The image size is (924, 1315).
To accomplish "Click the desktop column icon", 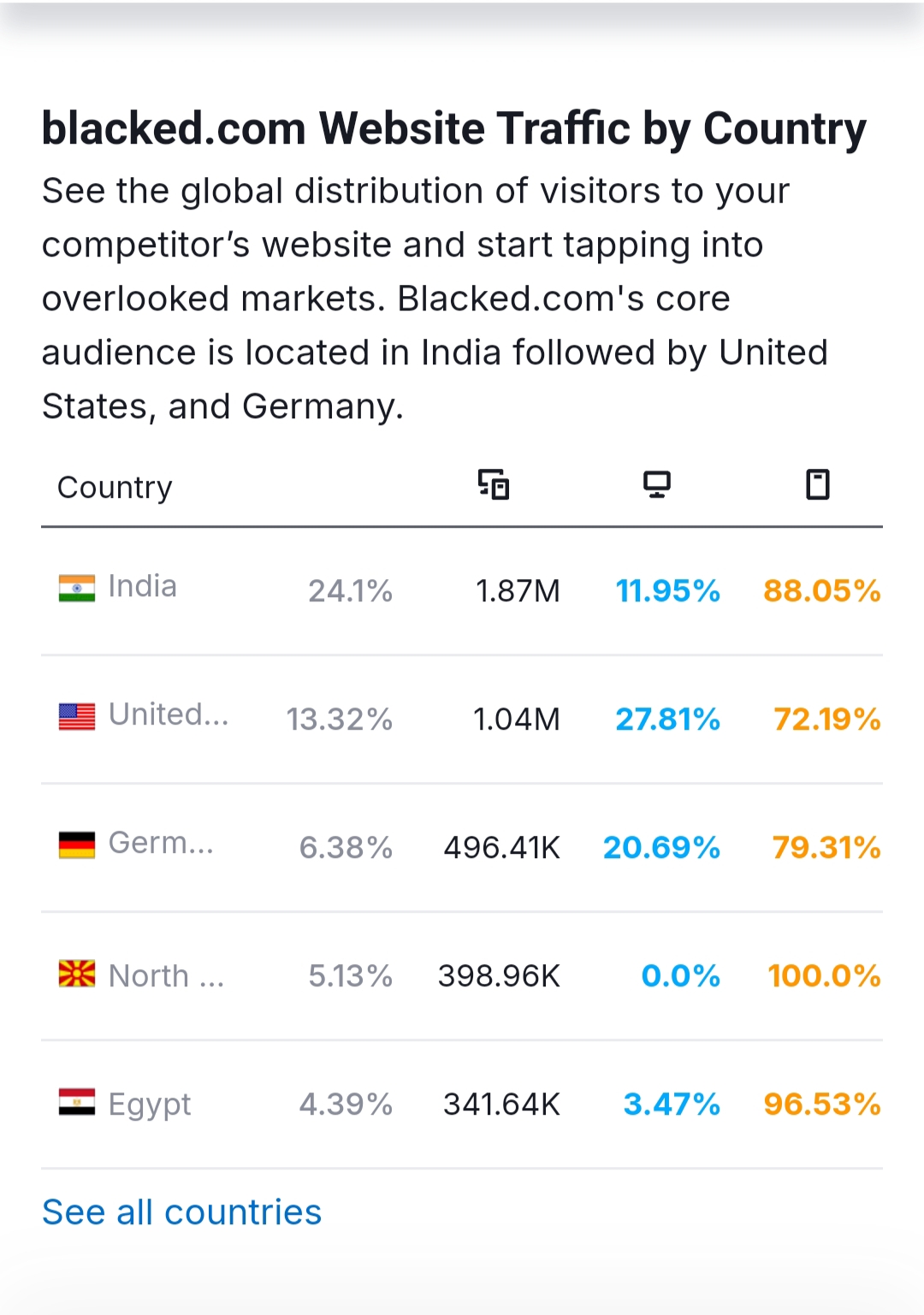I will [657, 484].
